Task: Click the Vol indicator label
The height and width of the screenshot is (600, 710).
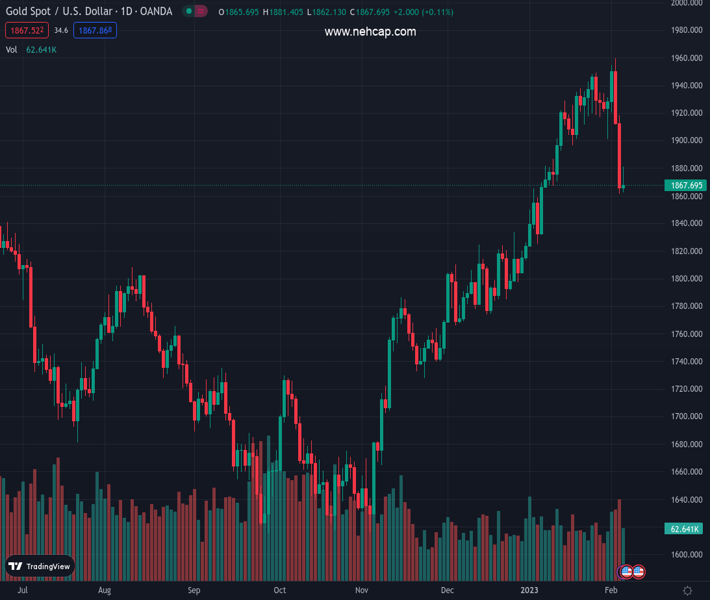Action: (11, 49)
